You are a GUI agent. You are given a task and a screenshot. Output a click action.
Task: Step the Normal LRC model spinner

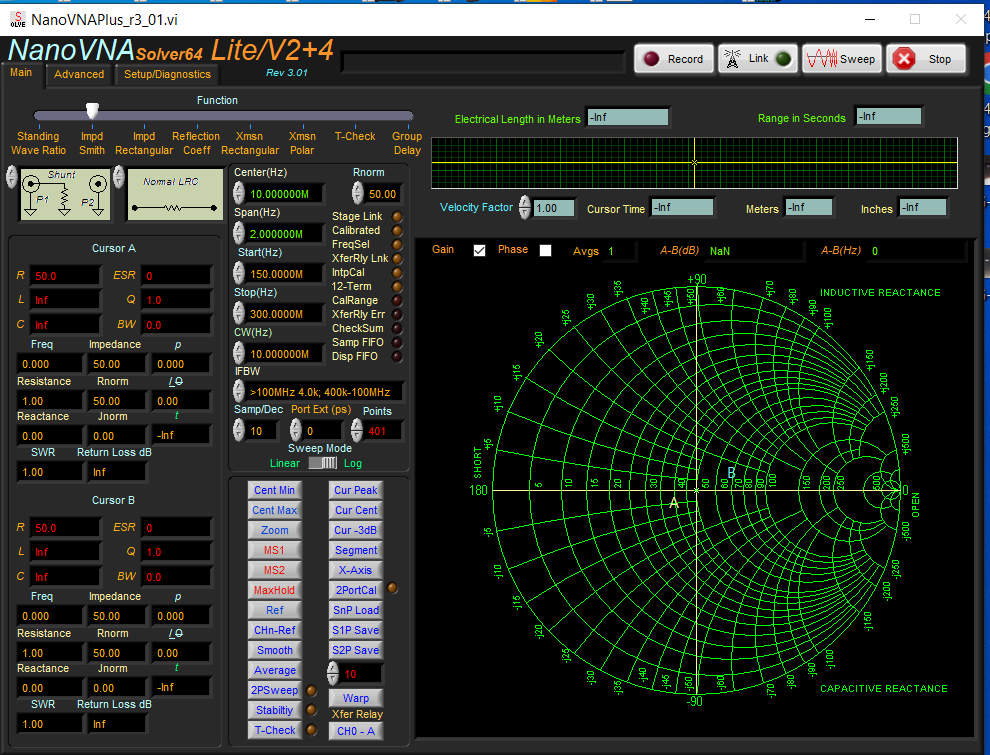(119, 177)
